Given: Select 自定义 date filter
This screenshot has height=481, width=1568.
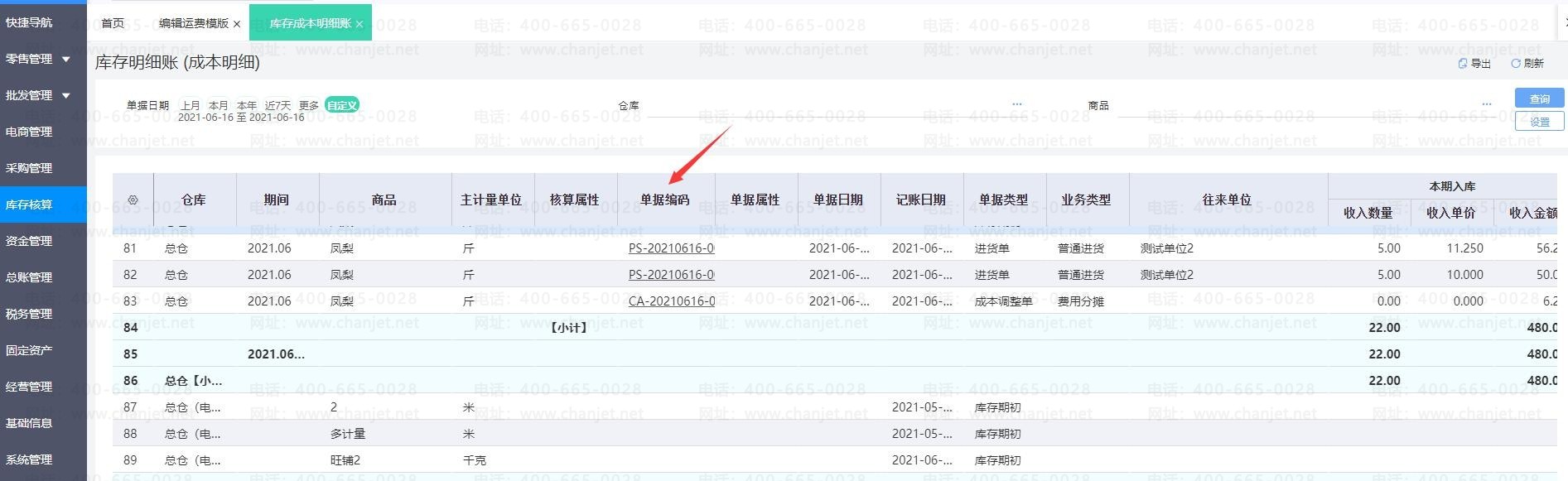Looking at the screenshot, I should 342,105.
